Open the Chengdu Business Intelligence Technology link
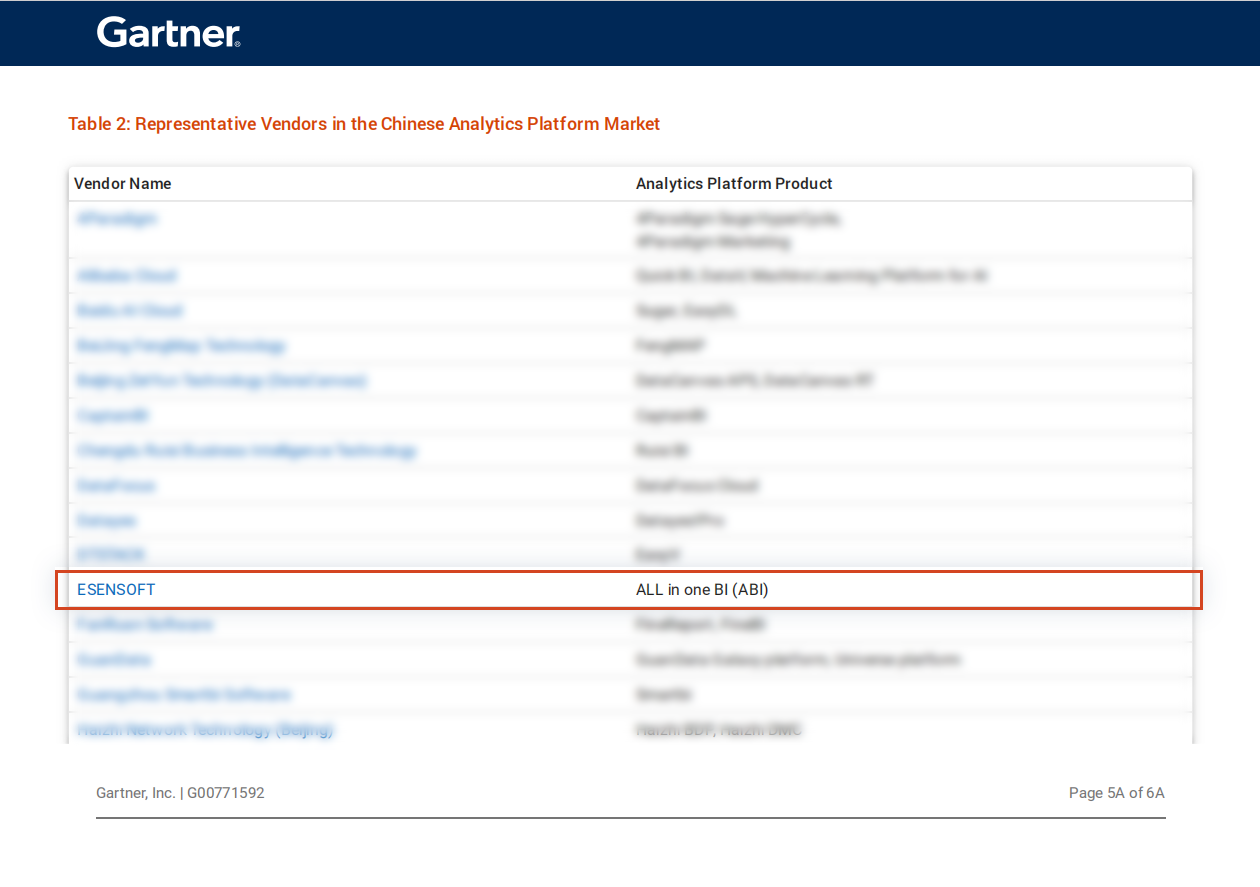Screen dimensions: 1260x887 tap(246, 451)
